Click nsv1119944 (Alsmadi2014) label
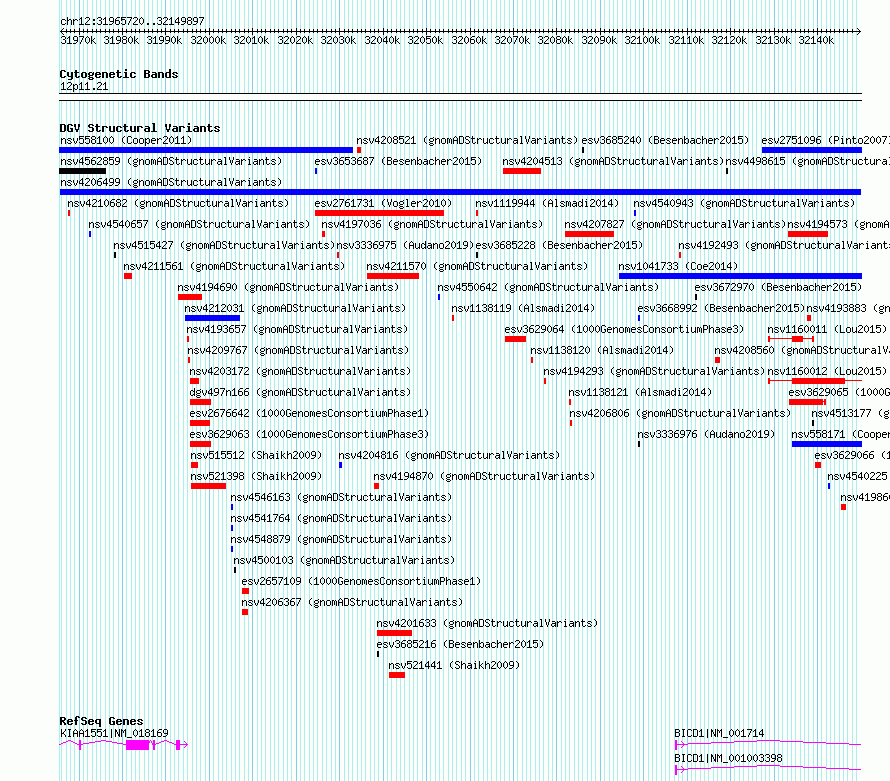 coord(547,203)
